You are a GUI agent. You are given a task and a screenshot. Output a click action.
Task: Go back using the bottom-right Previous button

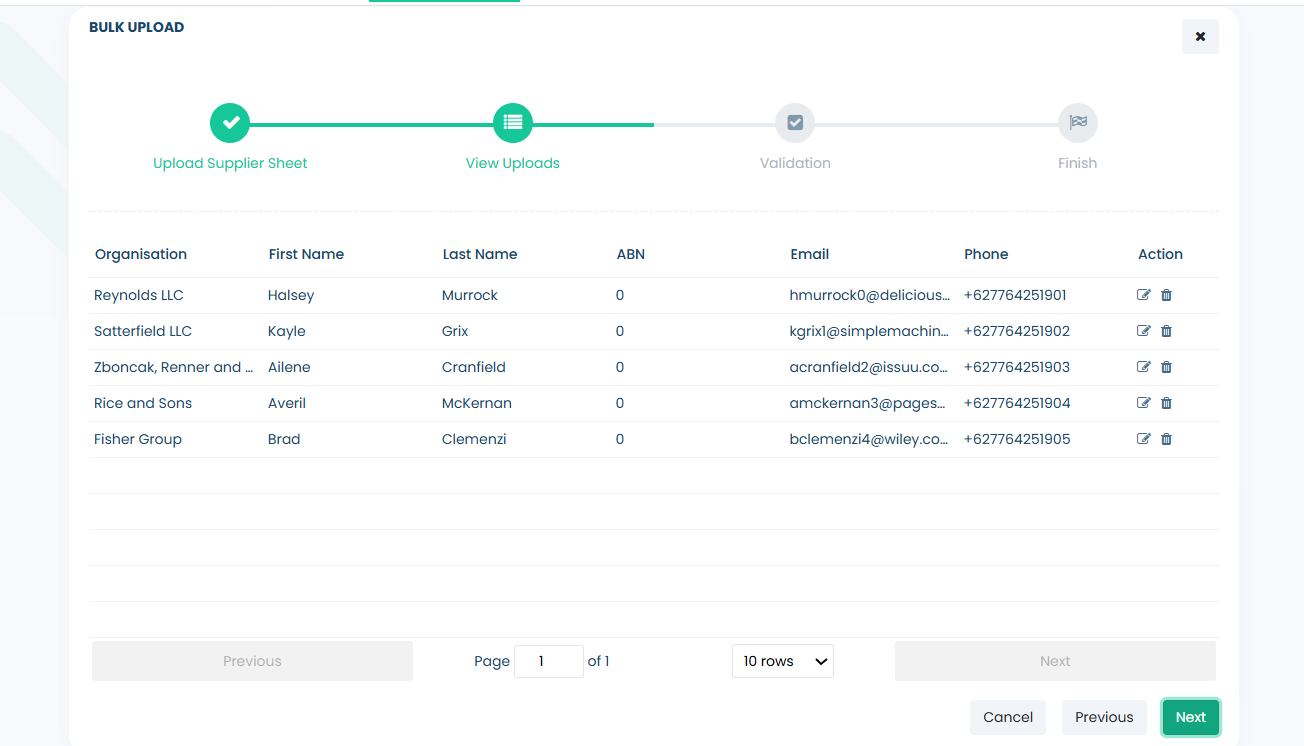(1104, 717)
